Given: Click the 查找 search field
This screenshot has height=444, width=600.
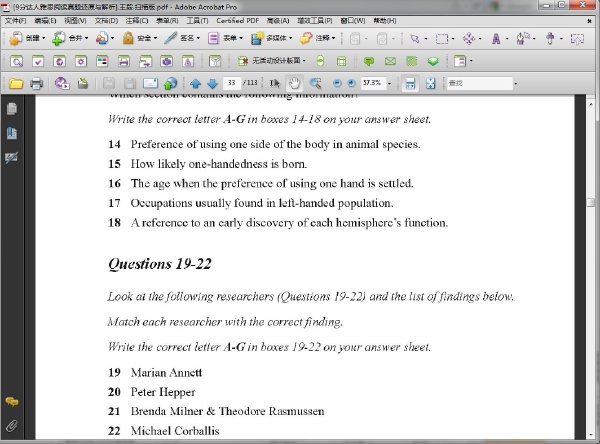Looking at the screenshot, I should (x=480, y=83).
